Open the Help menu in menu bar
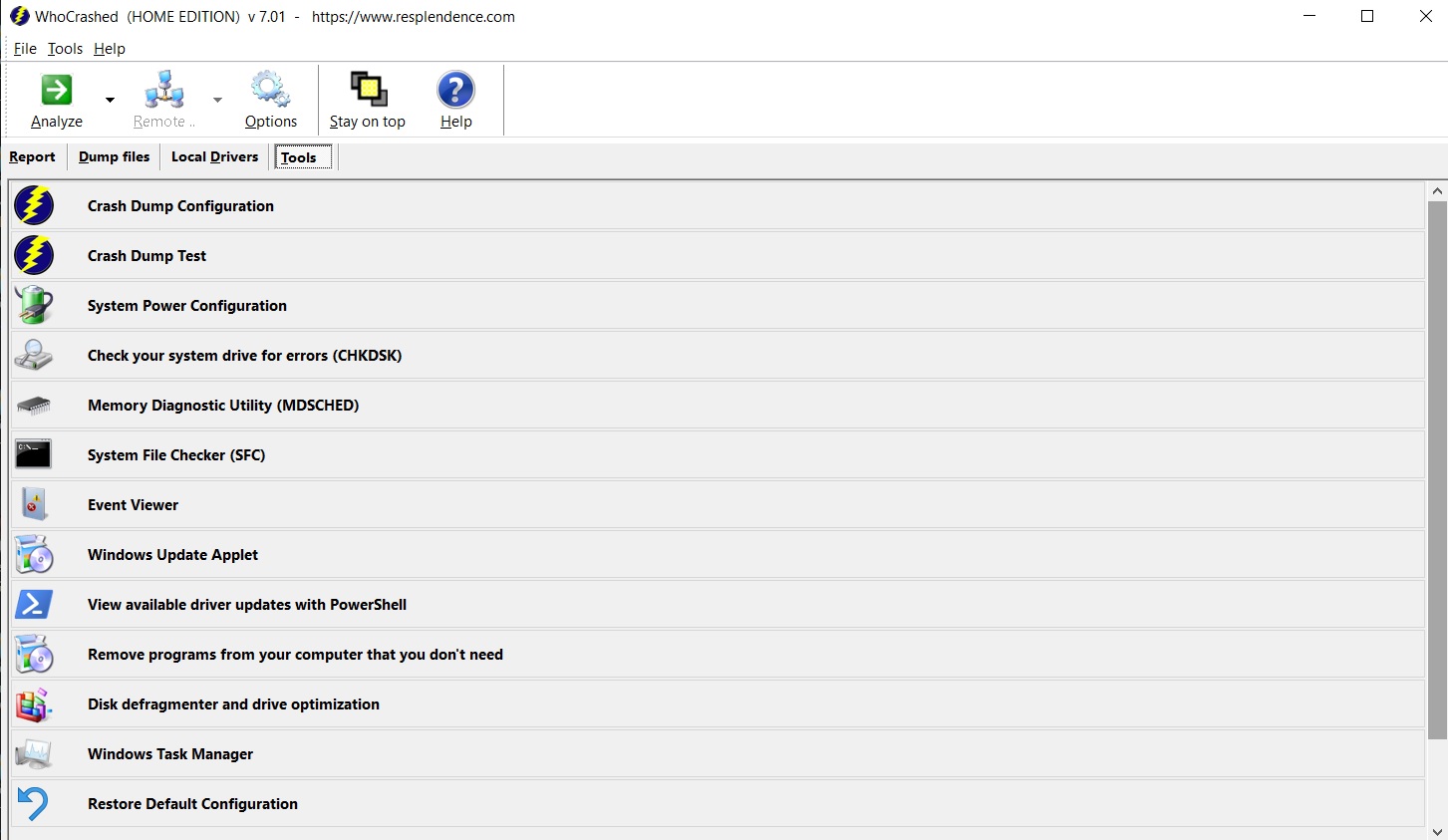1448x840 pixels. click(110, 49)
